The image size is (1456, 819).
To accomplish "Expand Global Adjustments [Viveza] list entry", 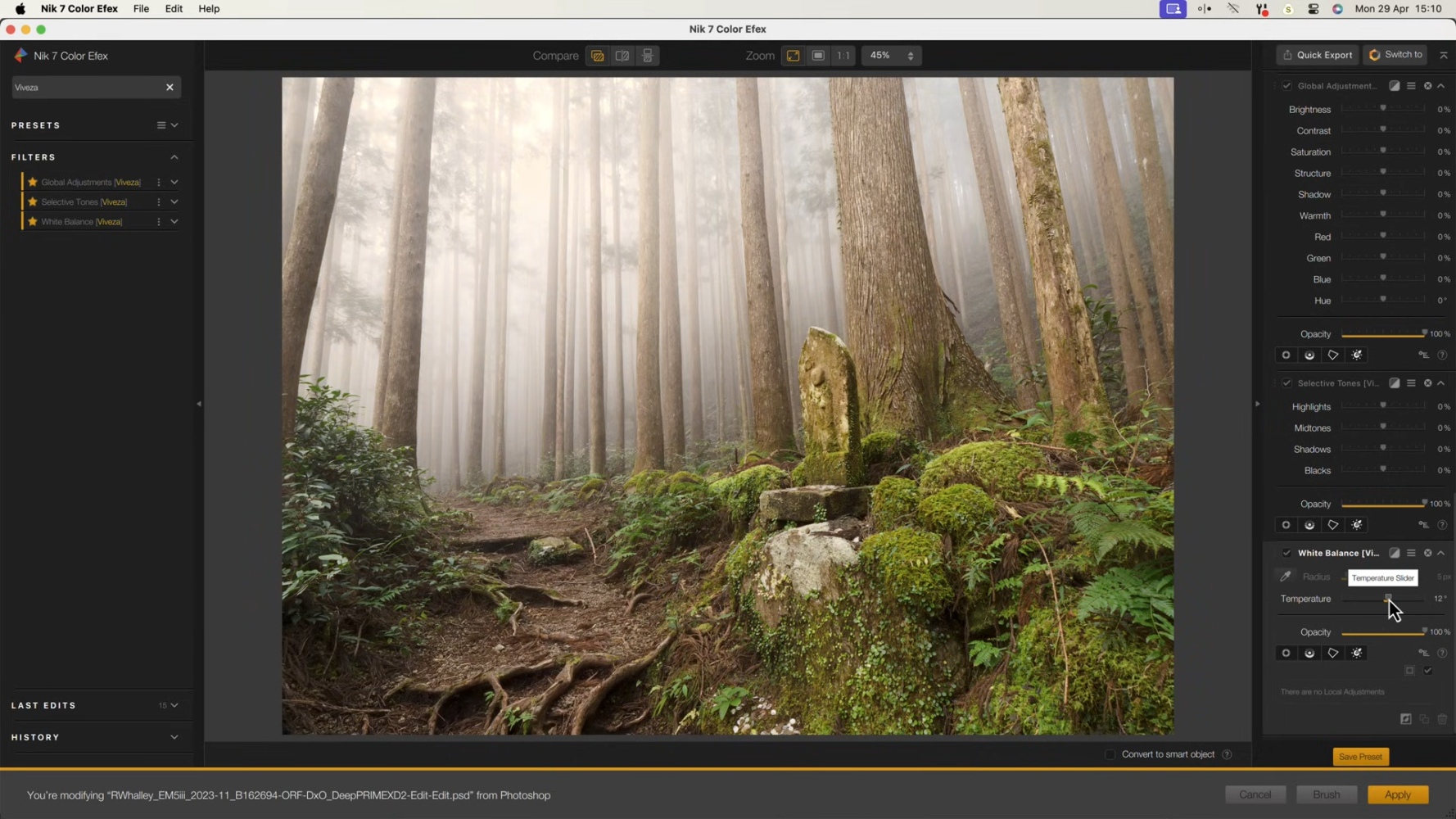I will coord(174,182).
